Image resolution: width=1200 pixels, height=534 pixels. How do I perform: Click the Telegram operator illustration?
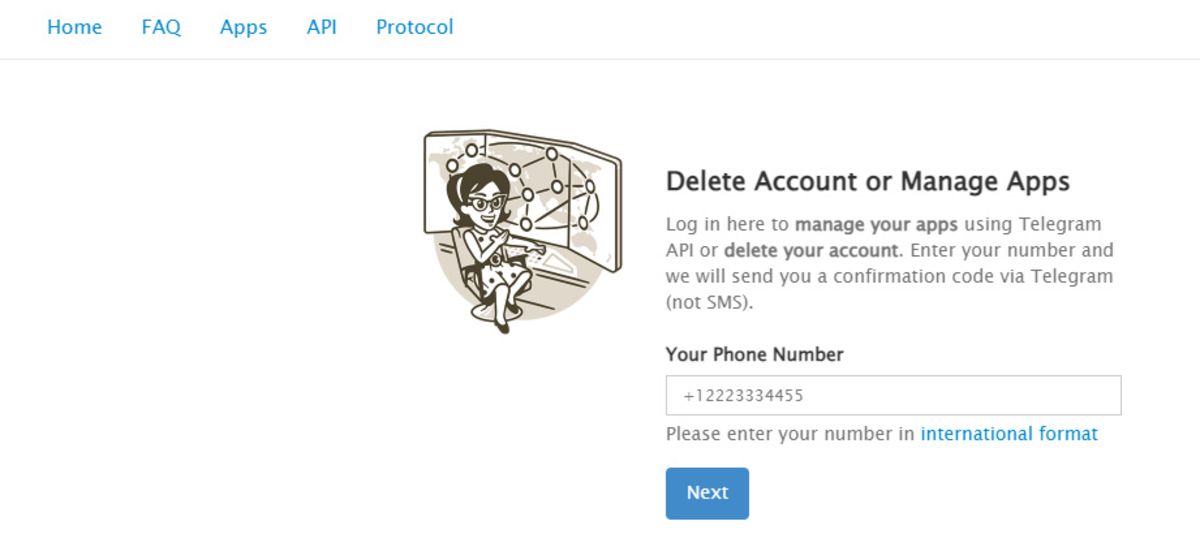coord(522,230)
